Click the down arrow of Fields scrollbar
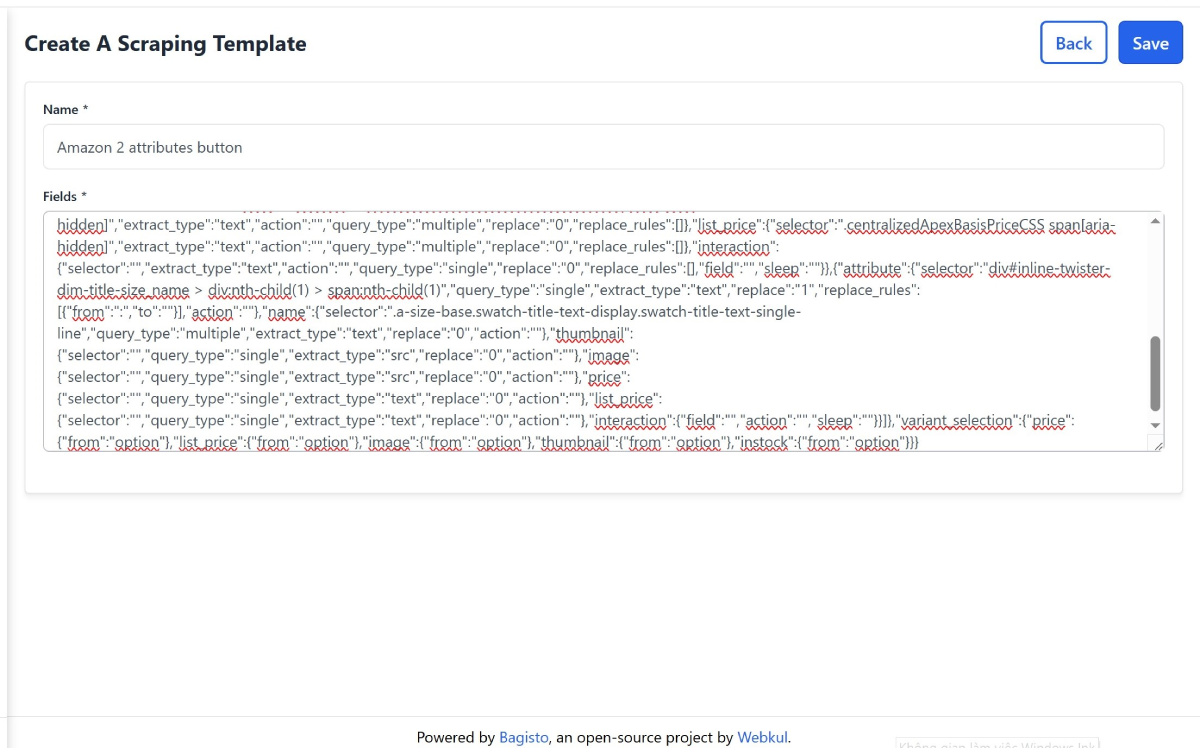The height and width of the screenshot is (748, 1200). coord(1155,426)
